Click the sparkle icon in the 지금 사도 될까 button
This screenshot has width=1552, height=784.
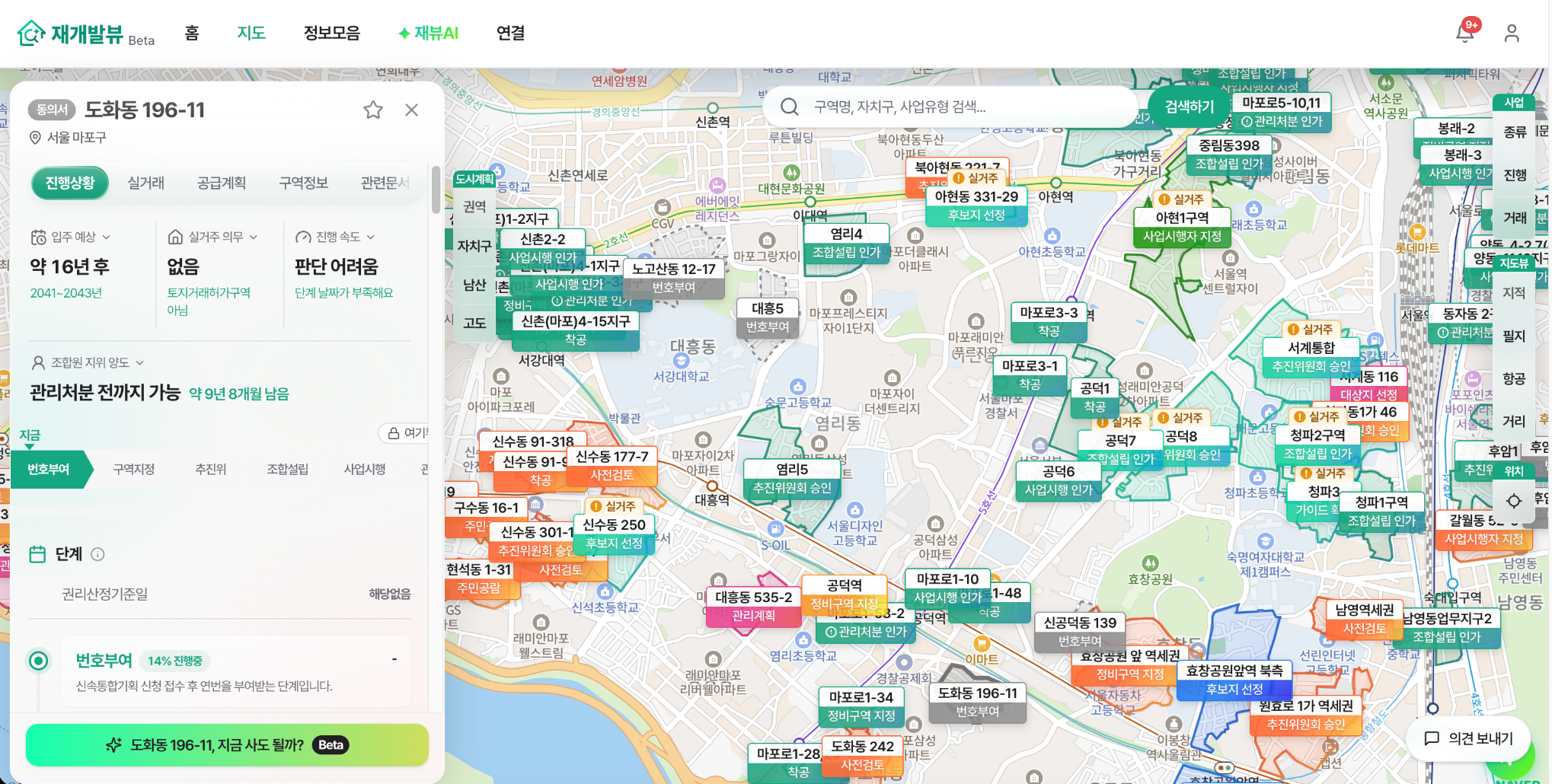point(113,745)
